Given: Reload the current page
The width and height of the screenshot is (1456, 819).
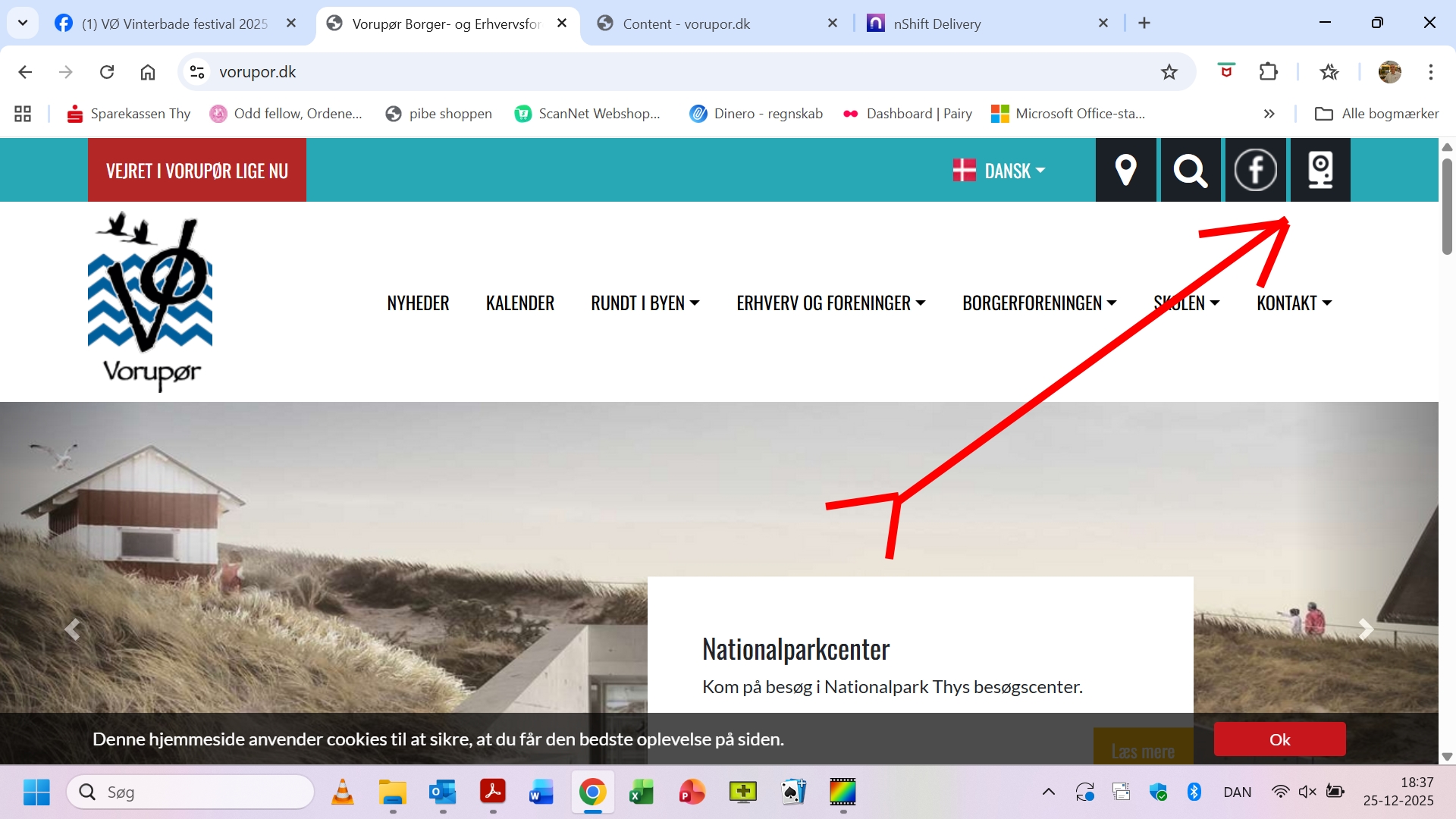Looking at the screenshot, I should (x=107, y=72).
